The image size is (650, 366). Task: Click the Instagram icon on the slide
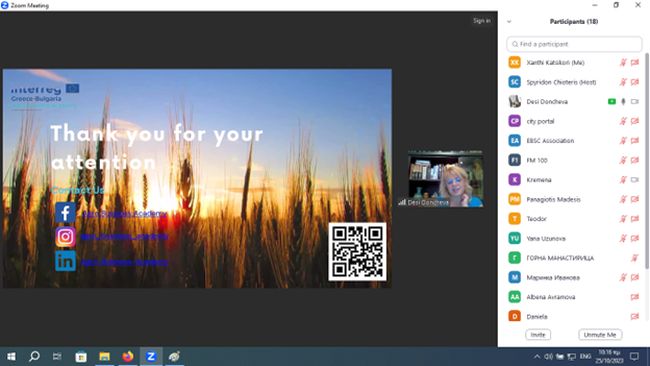(x=65, y=237)
